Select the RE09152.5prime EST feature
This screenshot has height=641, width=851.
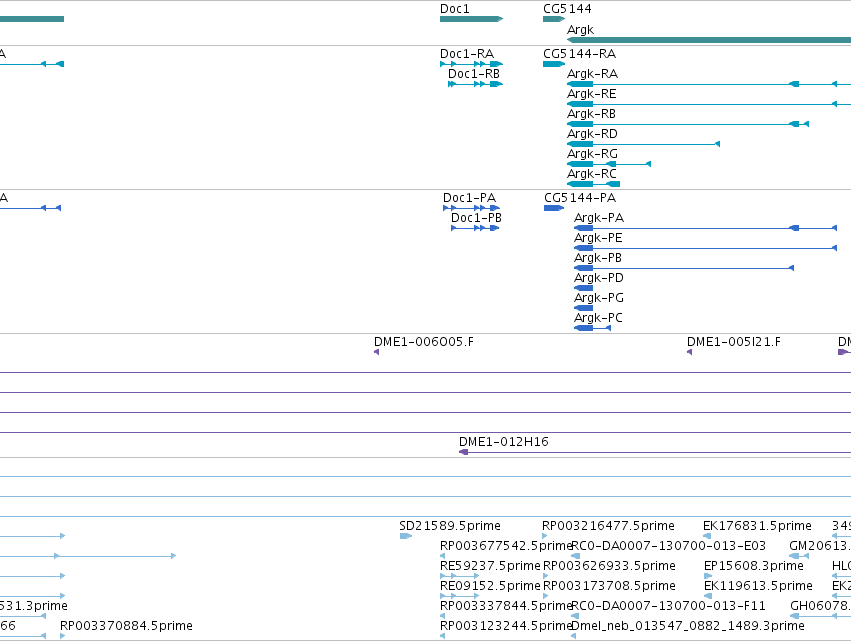pyautogui.click(x=459, y=596)
